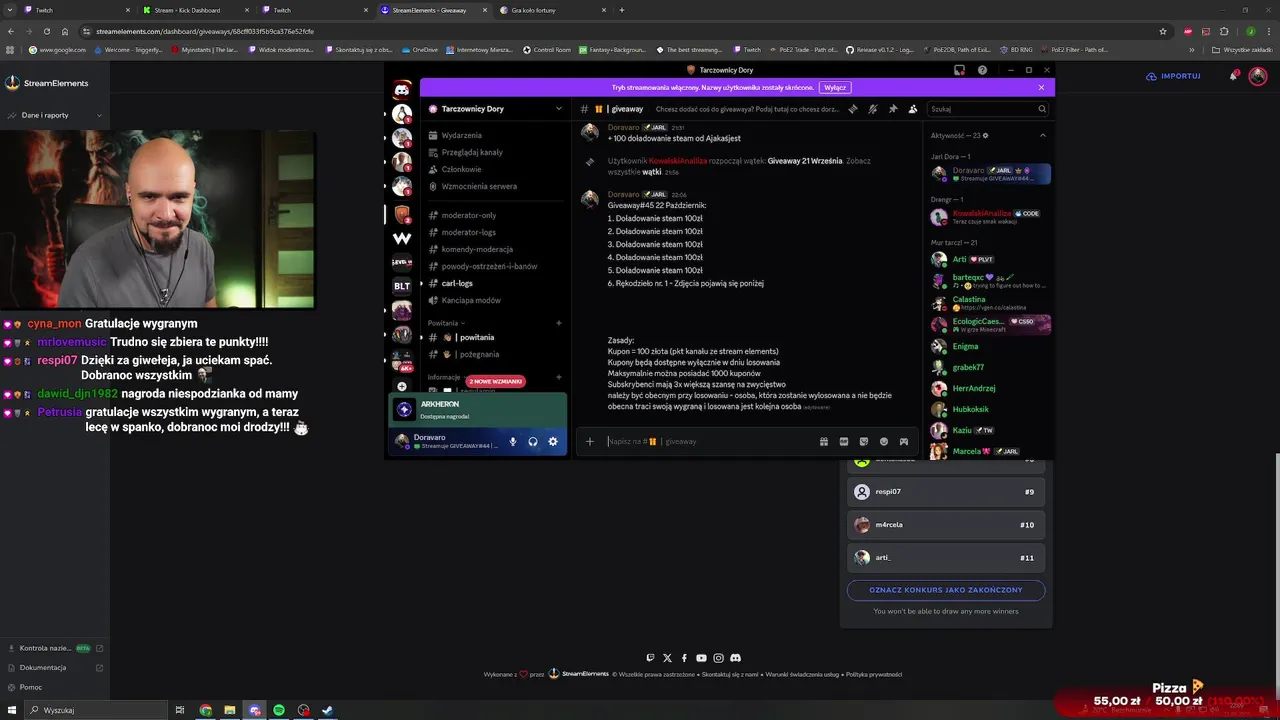Open Wydarzenia in Discord sidebar

pyautogui.click(x=494, y=135)
